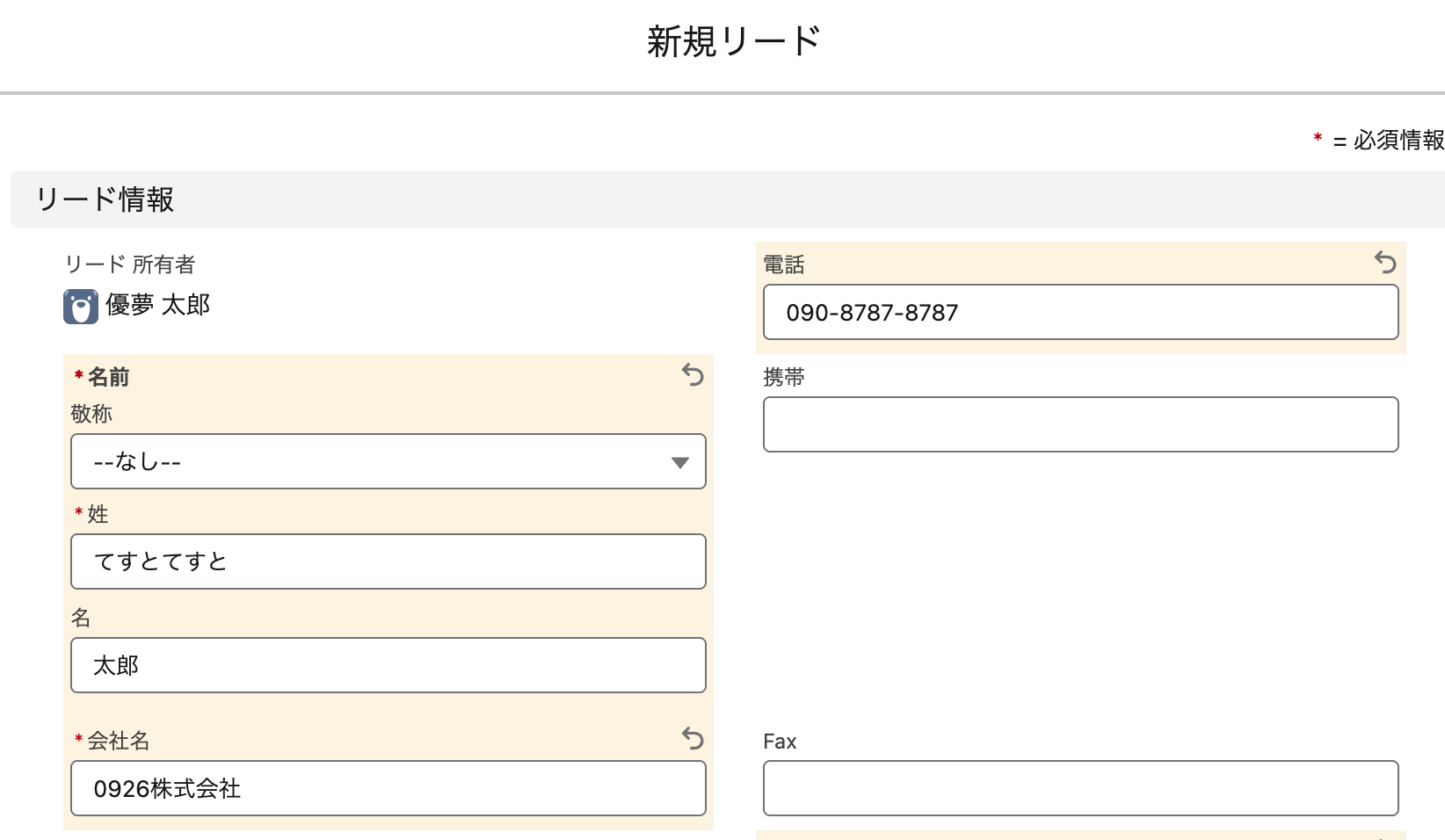Click the empty 携帯 input box
The width and height of the screenshot is (1445, 840).
pos(1080,424)
